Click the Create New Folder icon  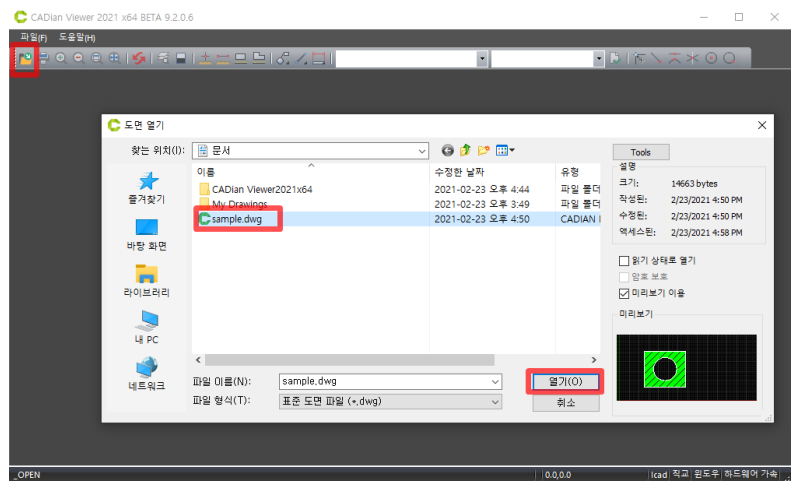(x=483, y=150)
